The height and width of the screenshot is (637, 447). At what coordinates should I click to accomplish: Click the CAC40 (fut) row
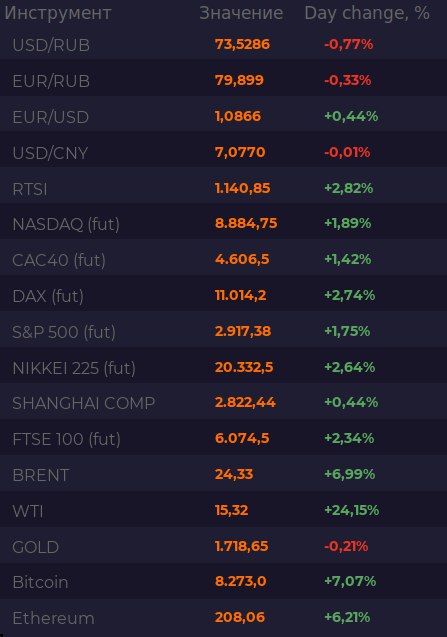(224, 259)
